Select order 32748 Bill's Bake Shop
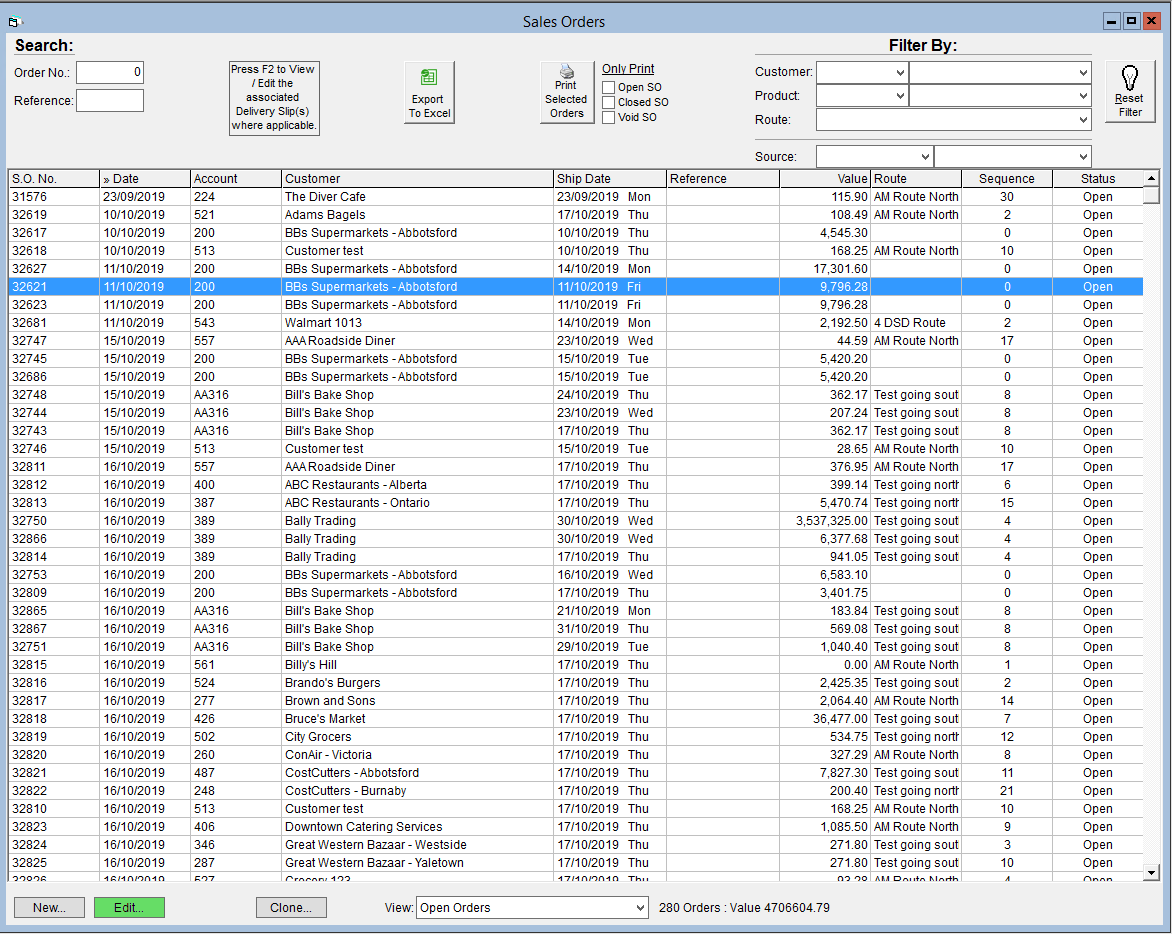Screen dimensions: 1173x935 click(x=576, y=395)
